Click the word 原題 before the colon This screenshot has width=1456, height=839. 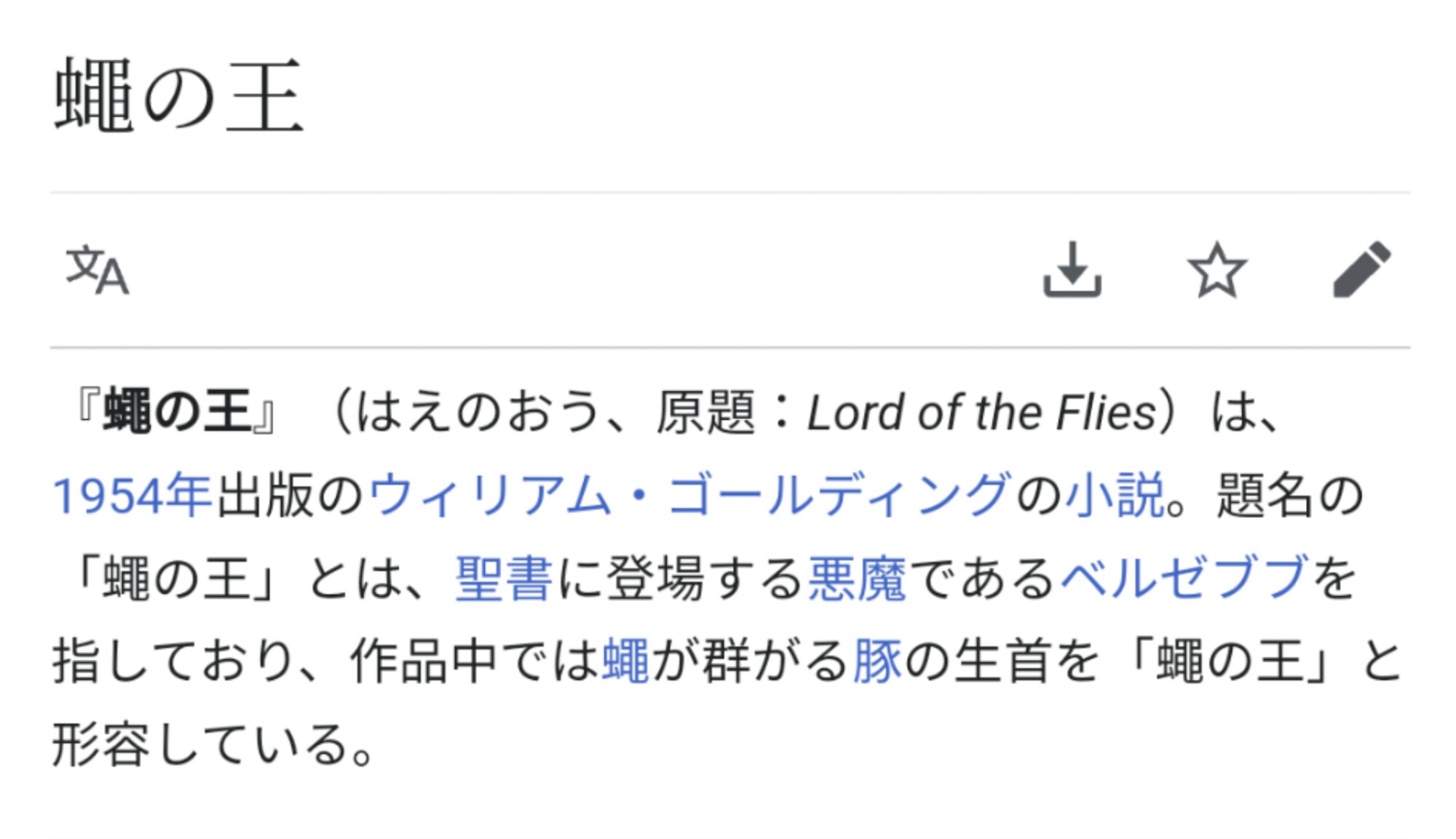705,412
